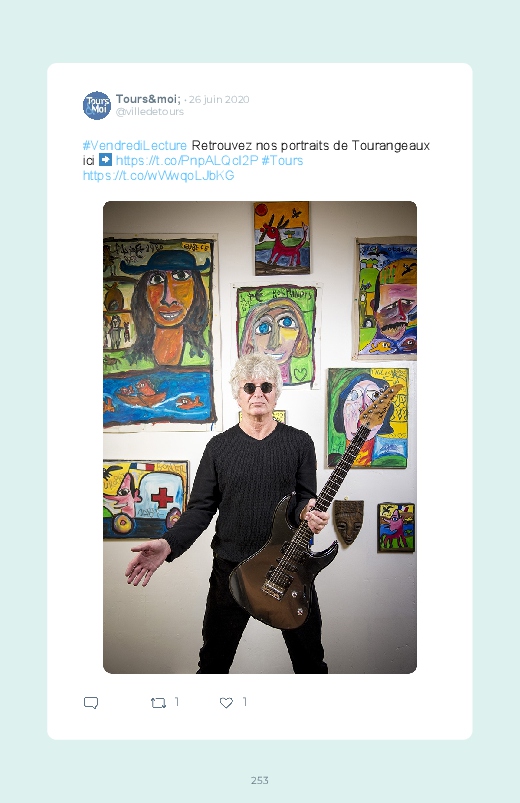Click the retweet arrows icon

(158, 703)
